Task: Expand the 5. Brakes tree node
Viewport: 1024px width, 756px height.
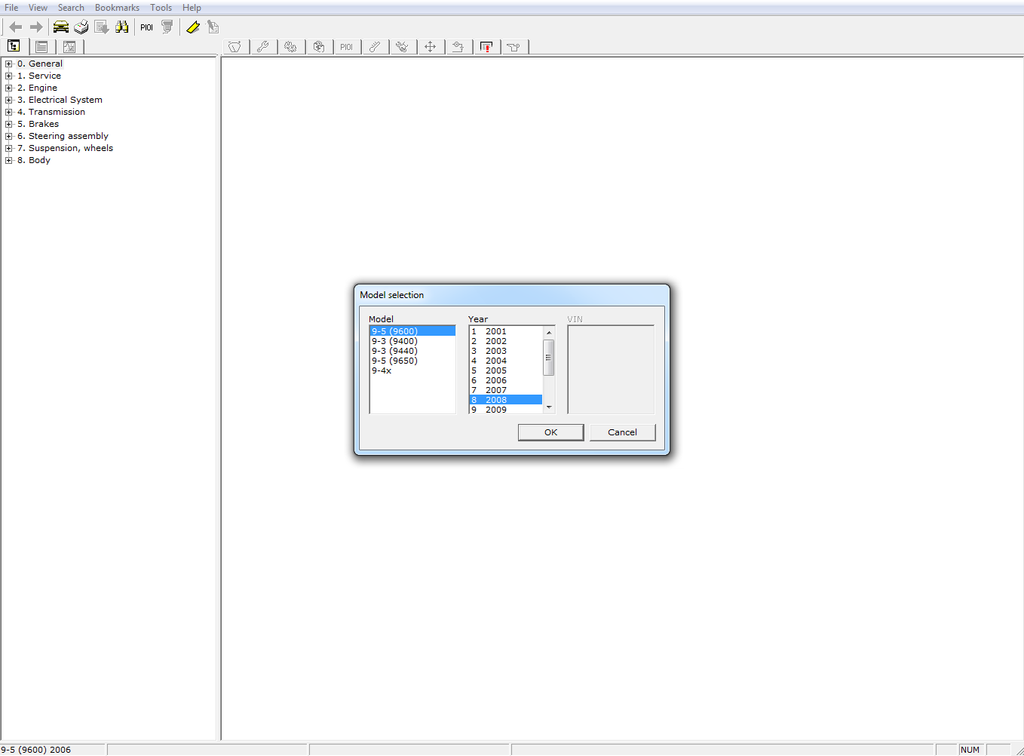Action: tap(8, 124)
